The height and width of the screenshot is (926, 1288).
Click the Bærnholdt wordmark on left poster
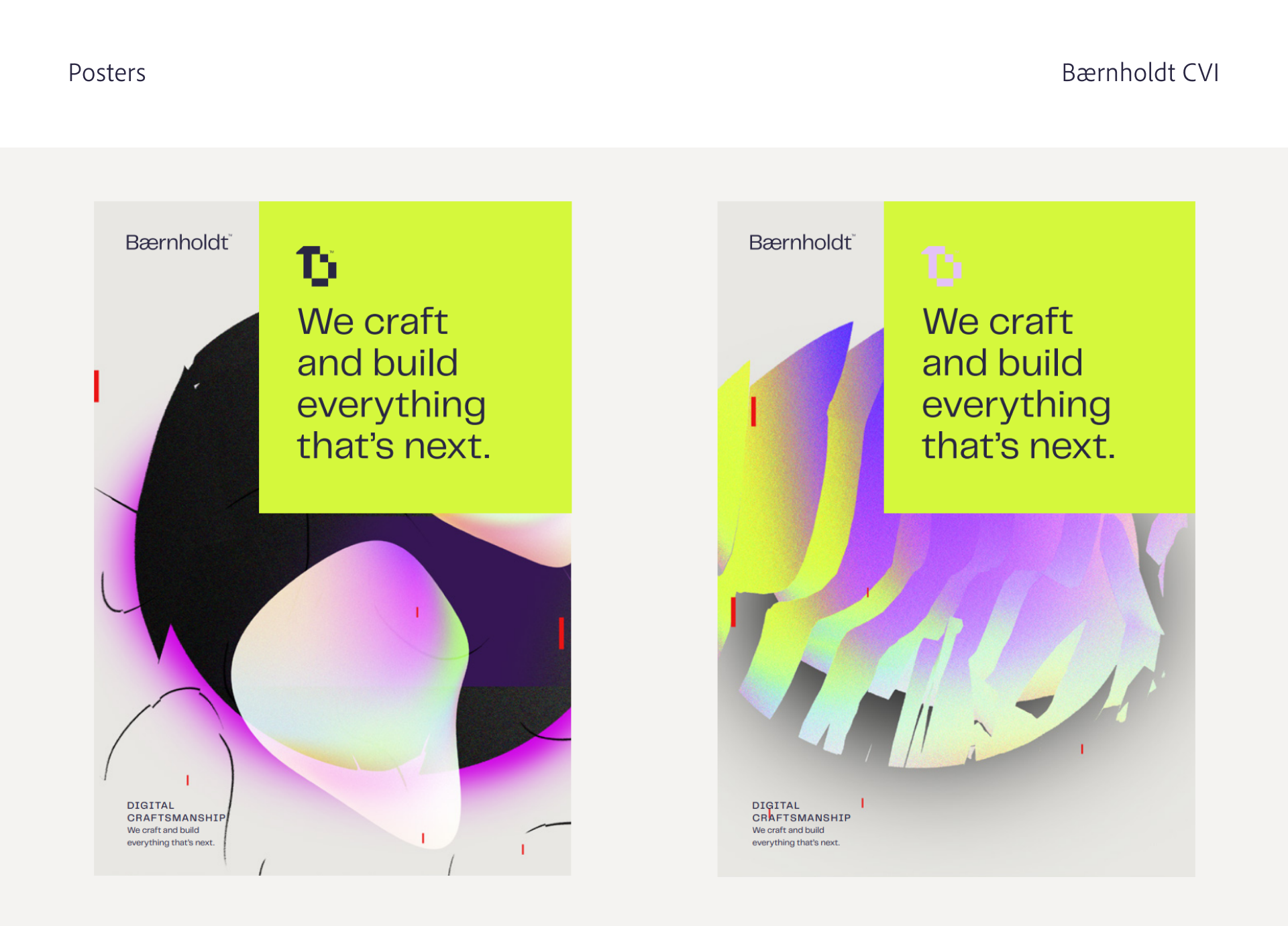coord(178,242)
